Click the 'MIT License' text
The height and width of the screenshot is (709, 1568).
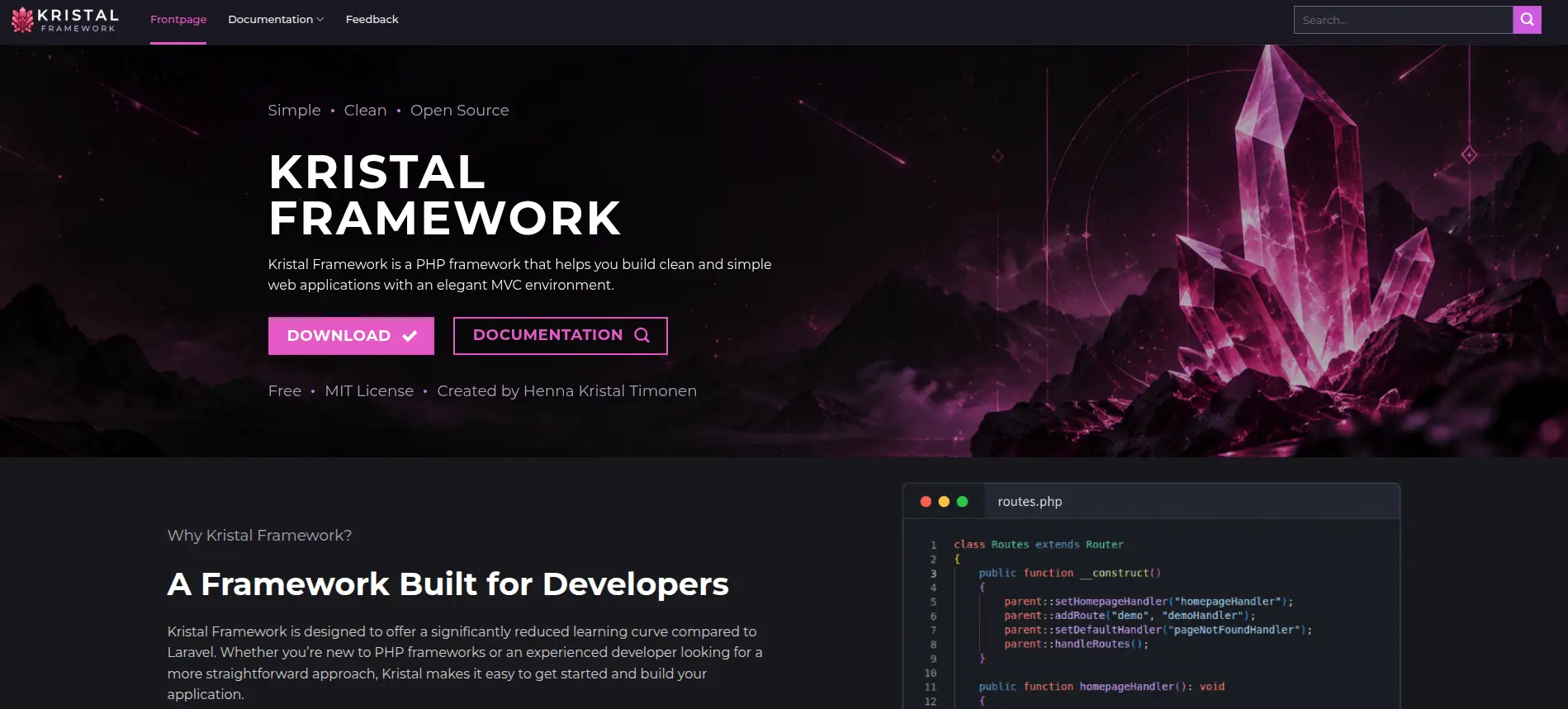pos(369,391)
